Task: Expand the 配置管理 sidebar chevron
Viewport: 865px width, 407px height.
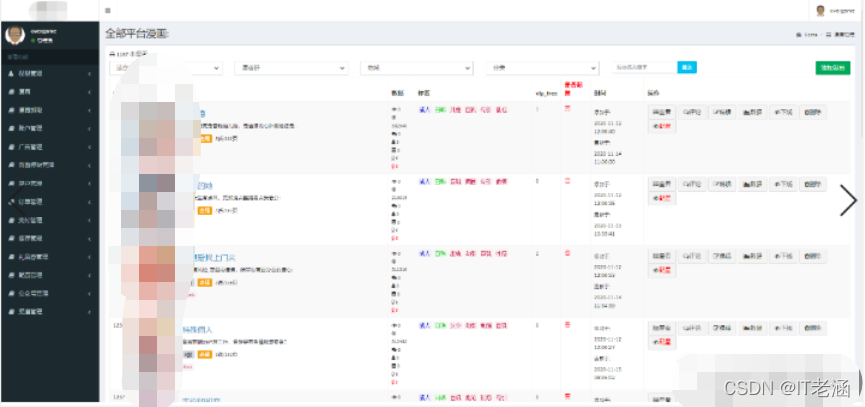Action: point(89,275)
